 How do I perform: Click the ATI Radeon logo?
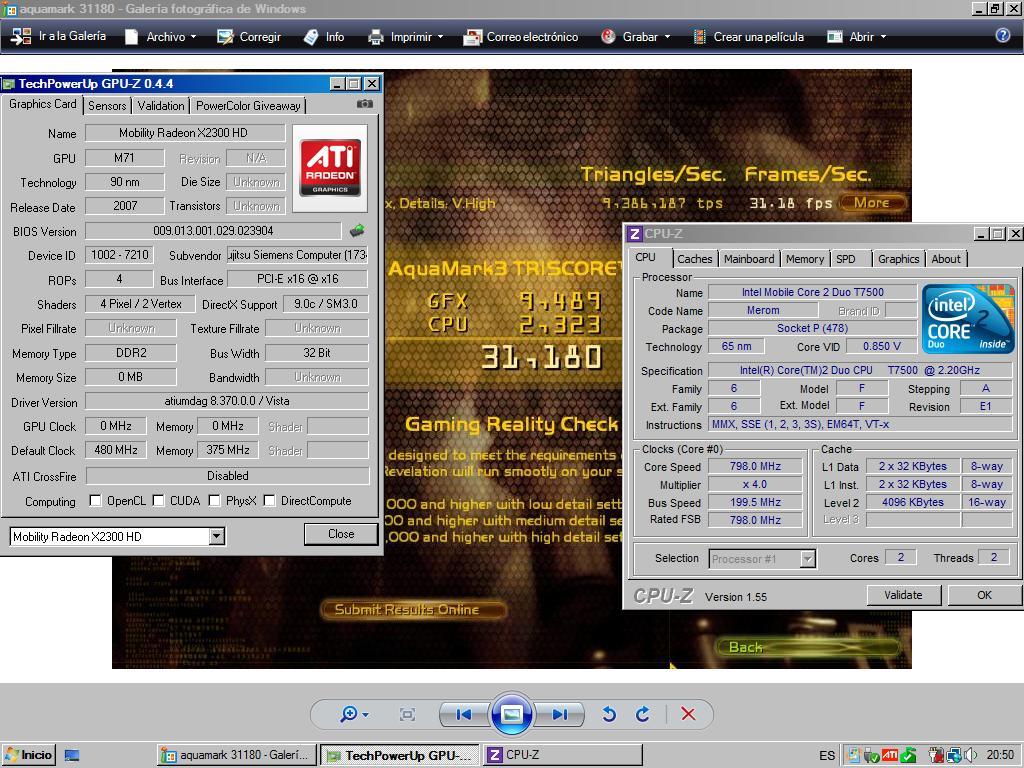coord(330,168)
